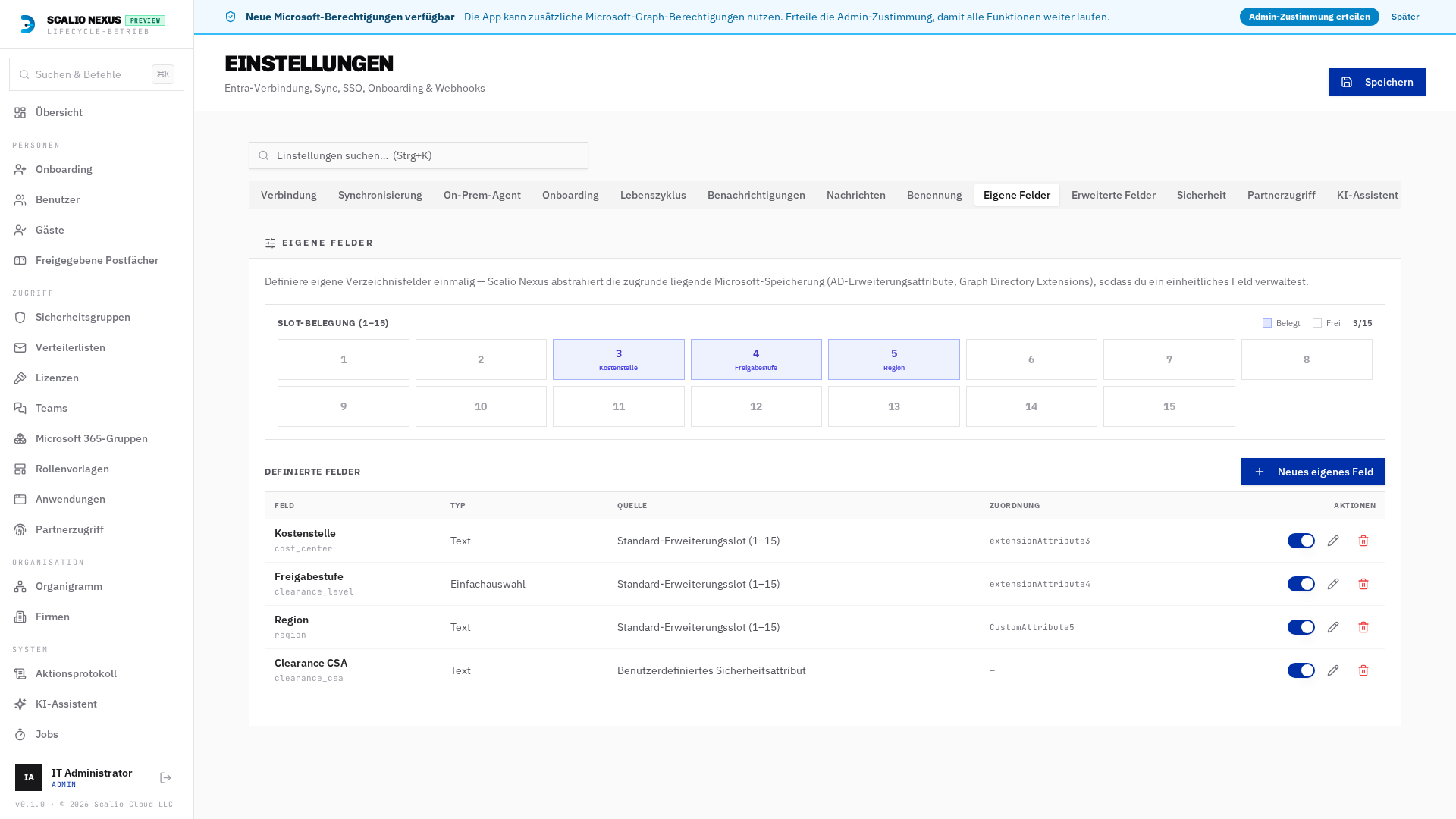Delete the Clearance CSA field trash icon
The image size is (1456, 819).
(1363, 670)
